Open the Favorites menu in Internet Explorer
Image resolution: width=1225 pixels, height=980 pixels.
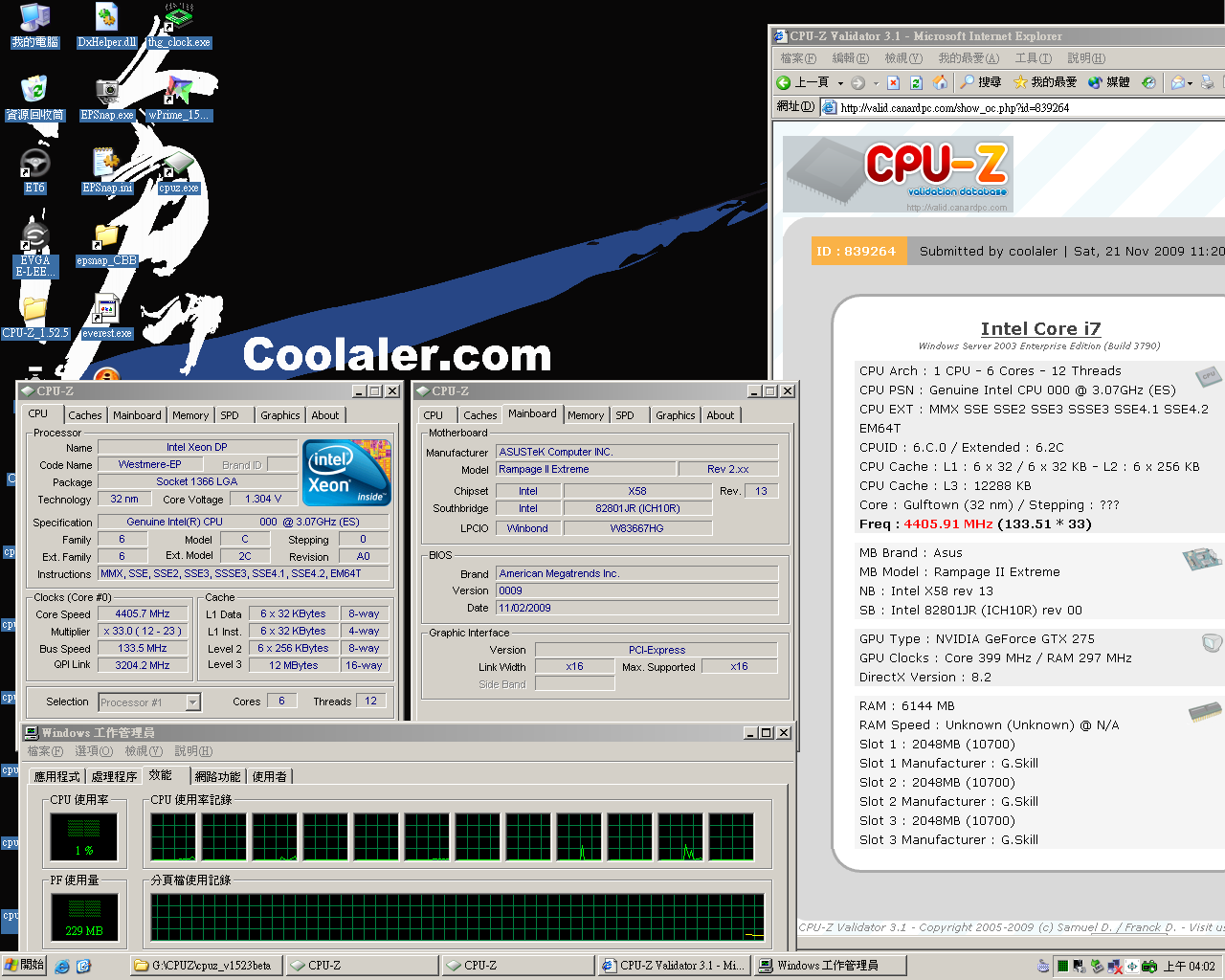[x=969, y=58]
